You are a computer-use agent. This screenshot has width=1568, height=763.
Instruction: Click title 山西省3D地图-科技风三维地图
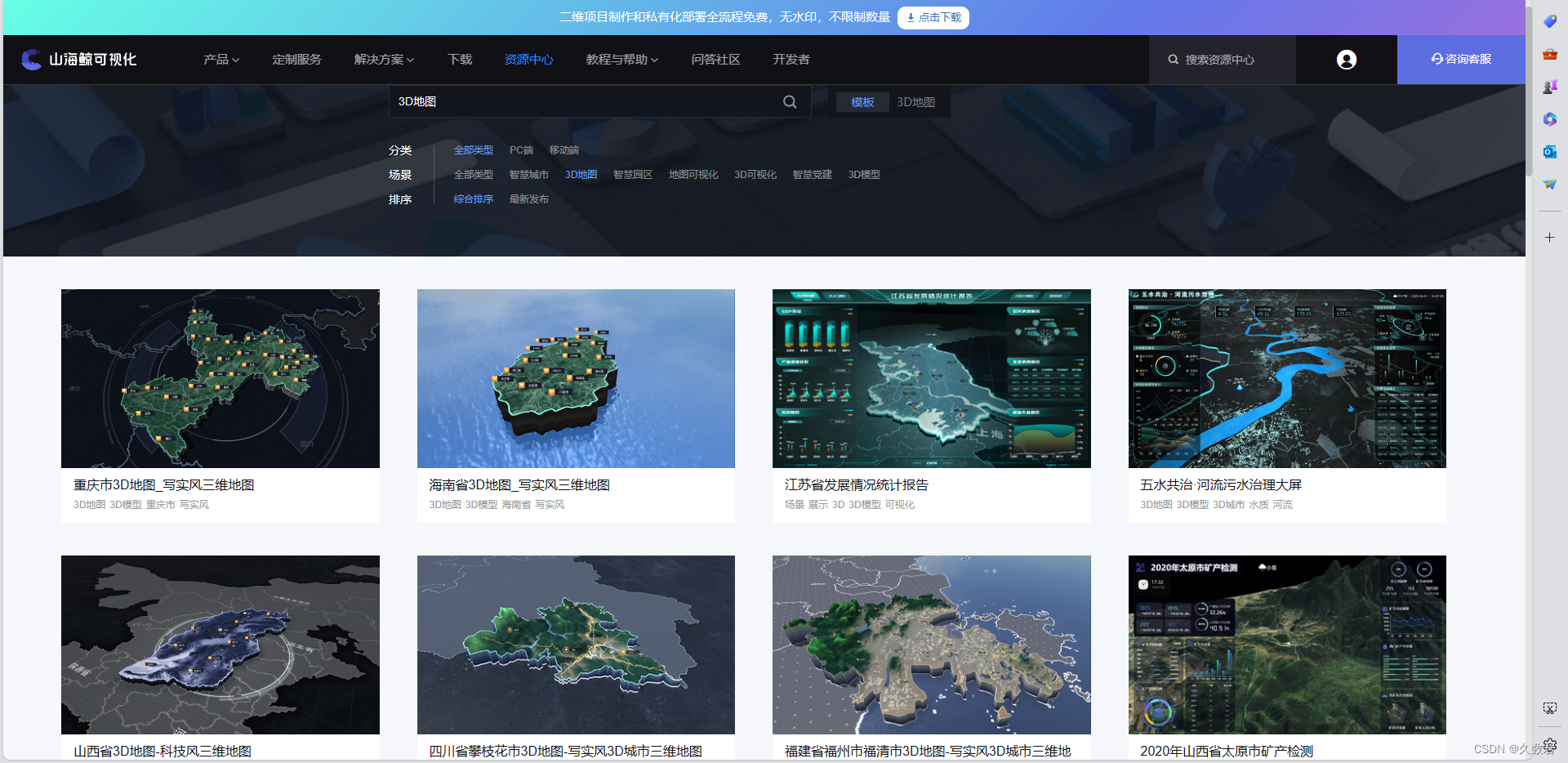163,752
